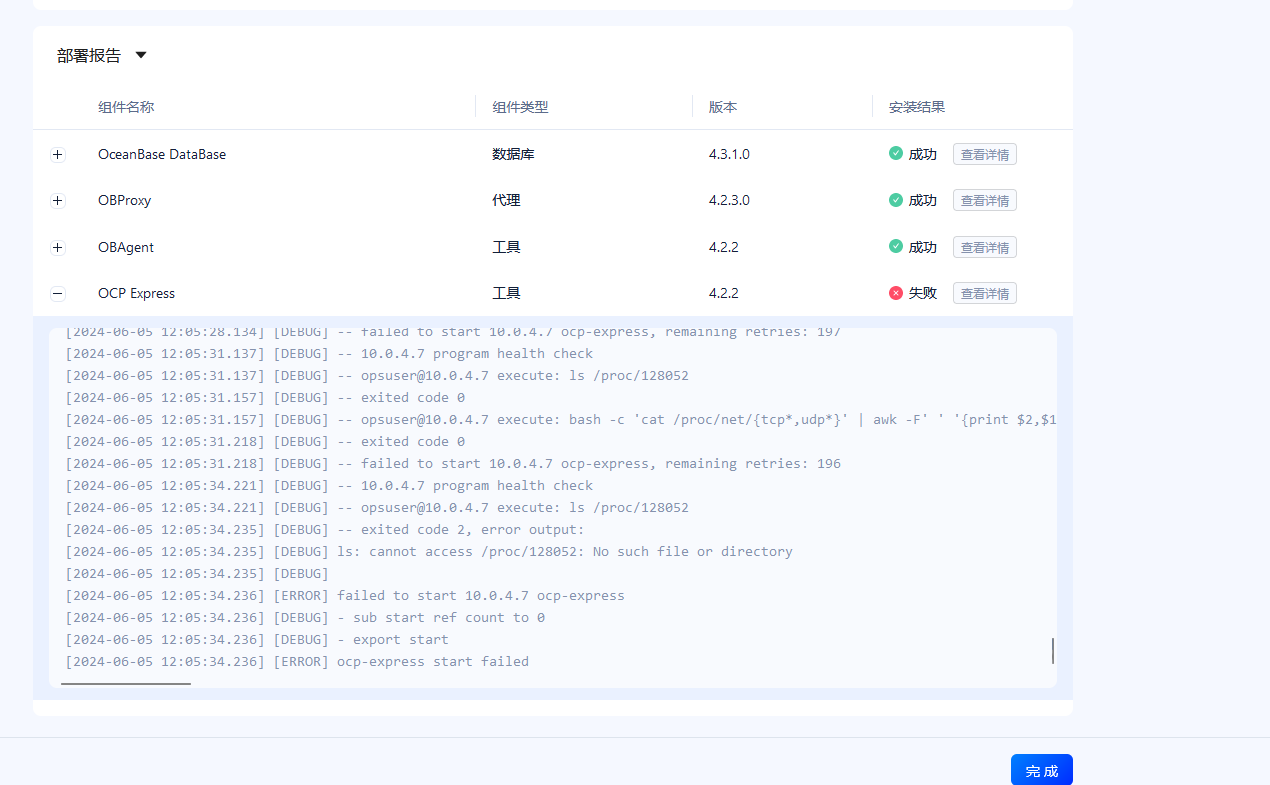The height and width of the screenshot is (785, 1270).
Task: Select the OBAgent component name
Action: pyautogui.click(x=126, y=247)
